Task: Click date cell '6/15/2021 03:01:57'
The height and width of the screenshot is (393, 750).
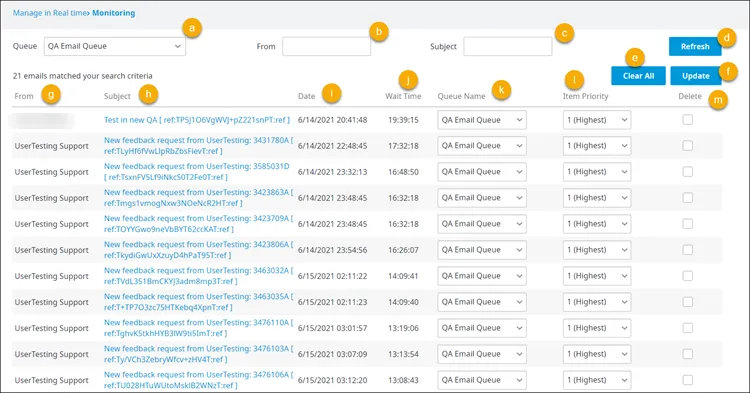Action: pyautogui.click(x=332, y=328)
